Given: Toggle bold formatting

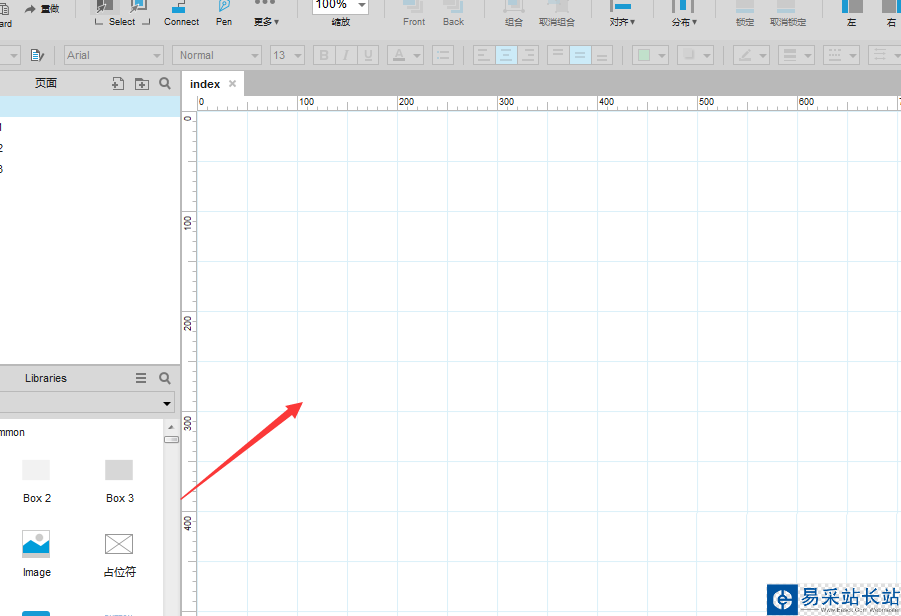Looking at the screenshot, I should point(324,55).
